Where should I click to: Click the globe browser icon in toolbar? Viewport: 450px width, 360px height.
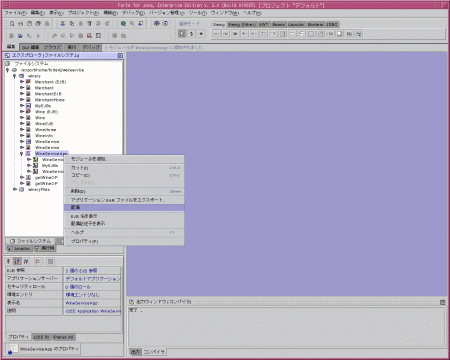tap(123, 24)
